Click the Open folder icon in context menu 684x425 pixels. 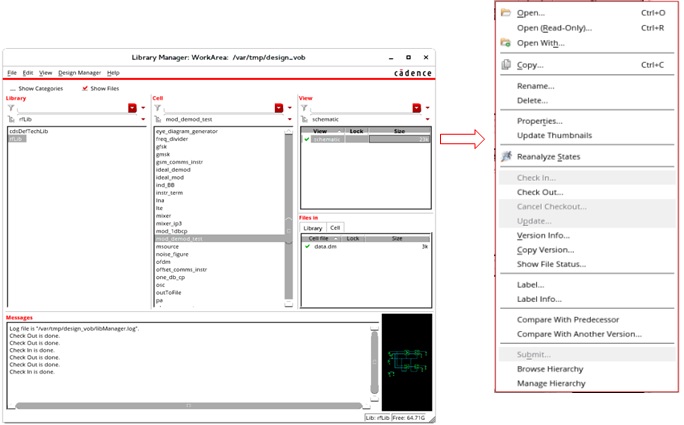pyautogui.click(x=506, y=13)
